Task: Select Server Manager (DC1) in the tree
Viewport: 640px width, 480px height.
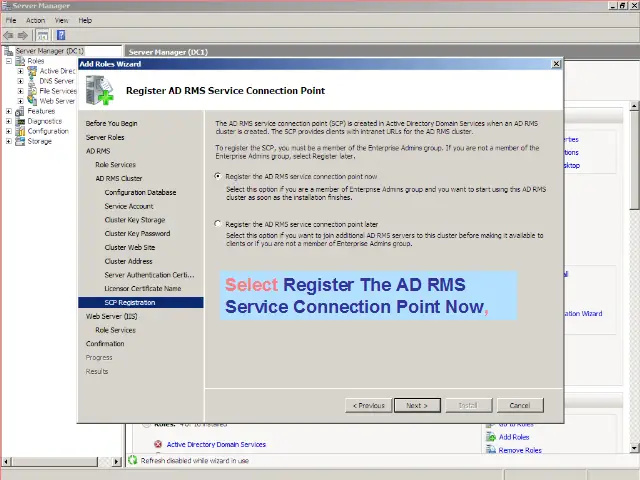Action: (x=49, y=51)
